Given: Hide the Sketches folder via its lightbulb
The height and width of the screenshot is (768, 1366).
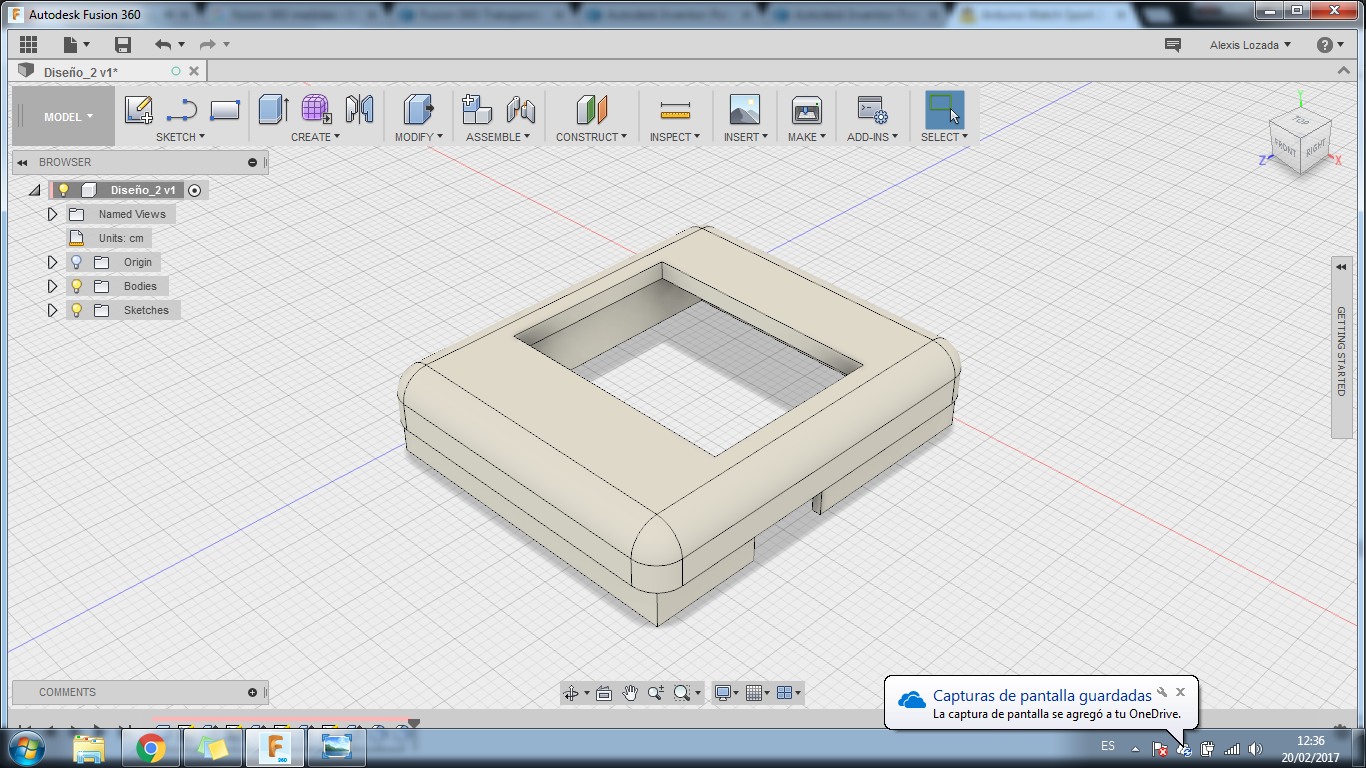Looking at the screenshot, I should [x=76, y=310].
